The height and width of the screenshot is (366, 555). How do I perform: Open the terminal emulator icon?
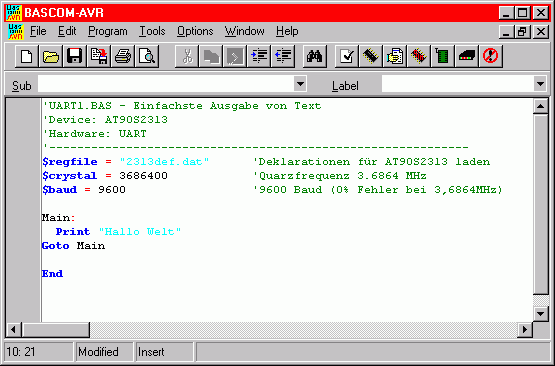467,56
